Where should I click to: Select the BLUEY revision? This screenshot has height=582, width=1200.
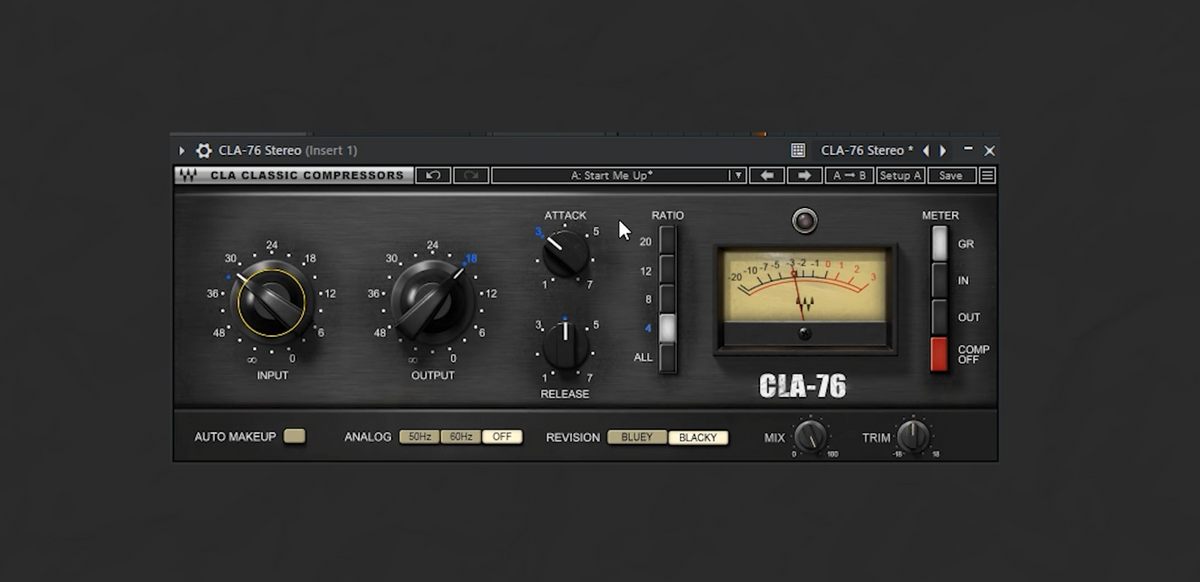(637, 437)
